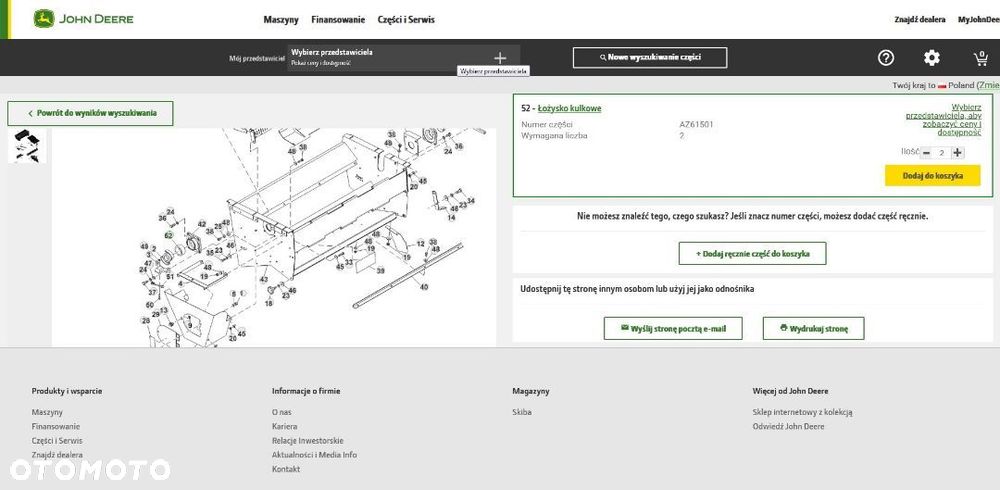Open the Części i Serwis menu

(x=406, y=20)
